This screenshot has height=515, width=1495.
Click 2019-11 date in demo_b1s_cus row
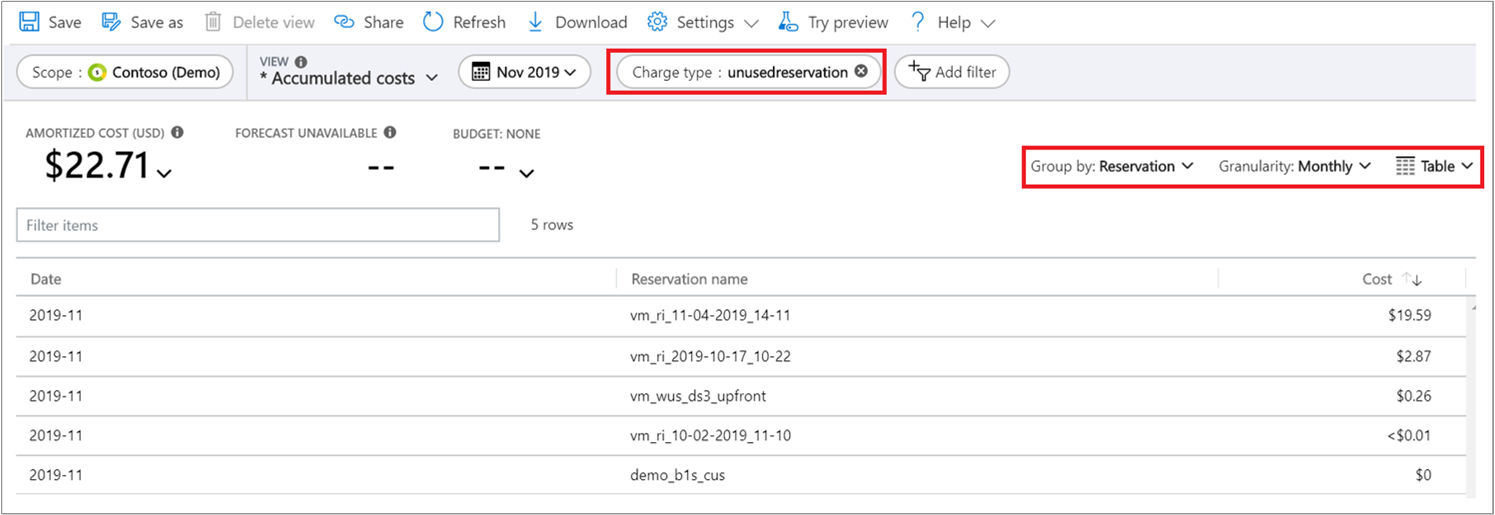[x=54, y=475]
